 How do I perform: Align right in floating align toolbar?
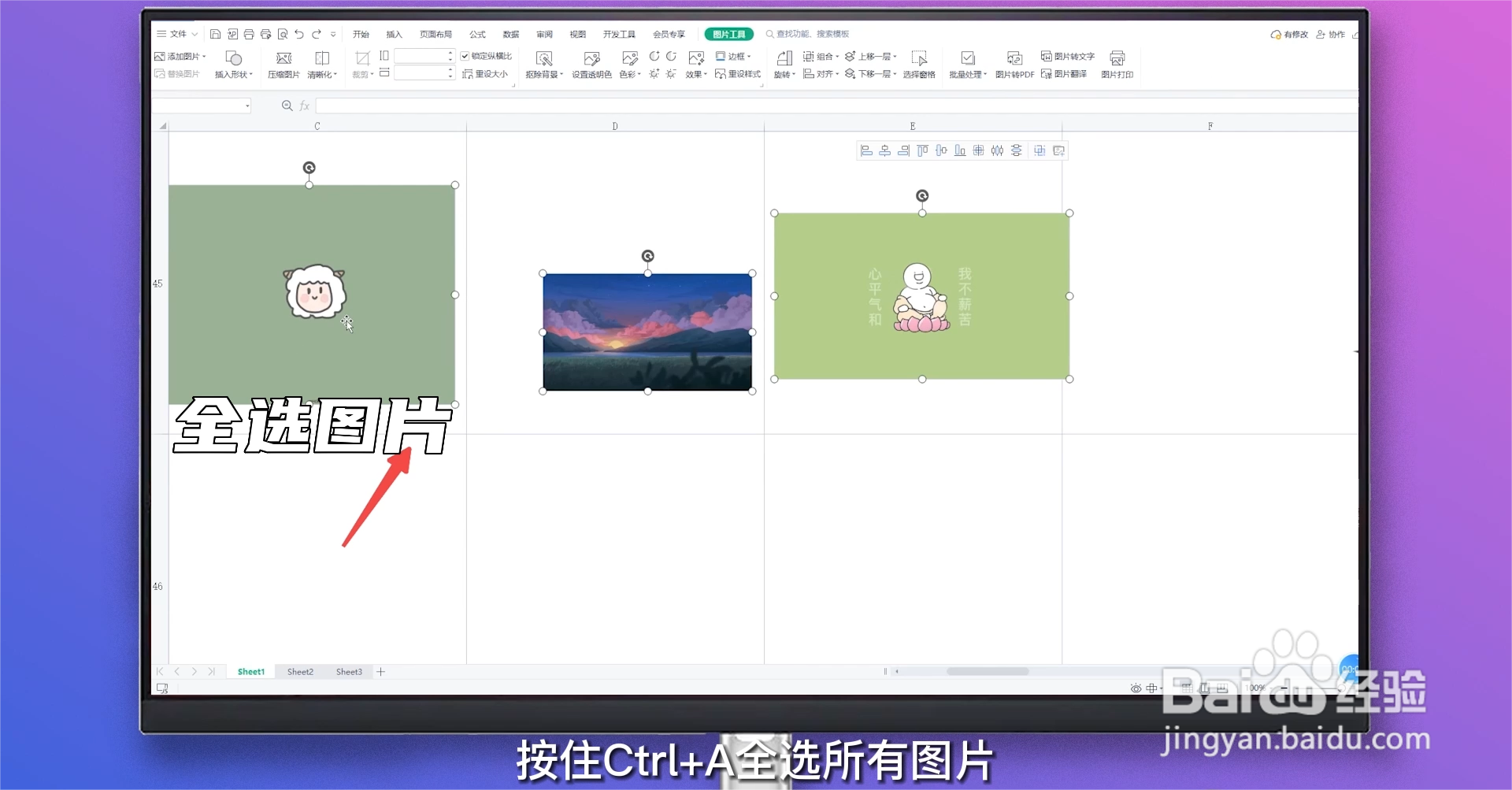pyautogui.click(x=903, y=150)
